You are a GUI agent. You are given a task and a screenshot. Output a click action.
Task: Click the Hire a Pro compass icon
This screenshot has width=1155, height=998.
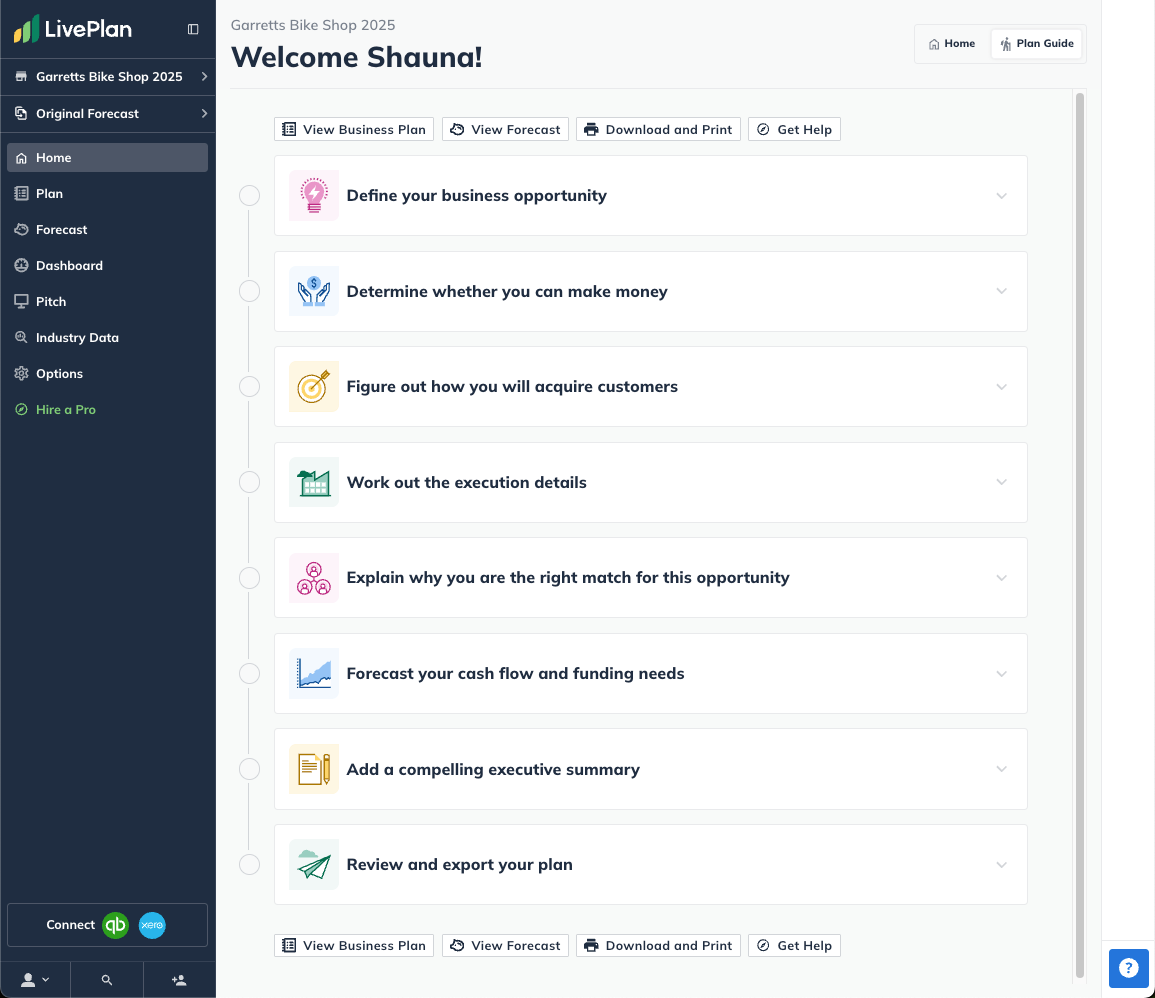[x=21, y=410]
